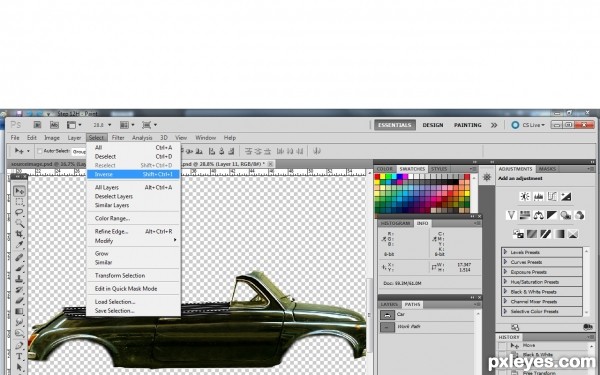Expand the Levels Presets list
The width and height of the screenshot is (600, 375).
(505, 252)
